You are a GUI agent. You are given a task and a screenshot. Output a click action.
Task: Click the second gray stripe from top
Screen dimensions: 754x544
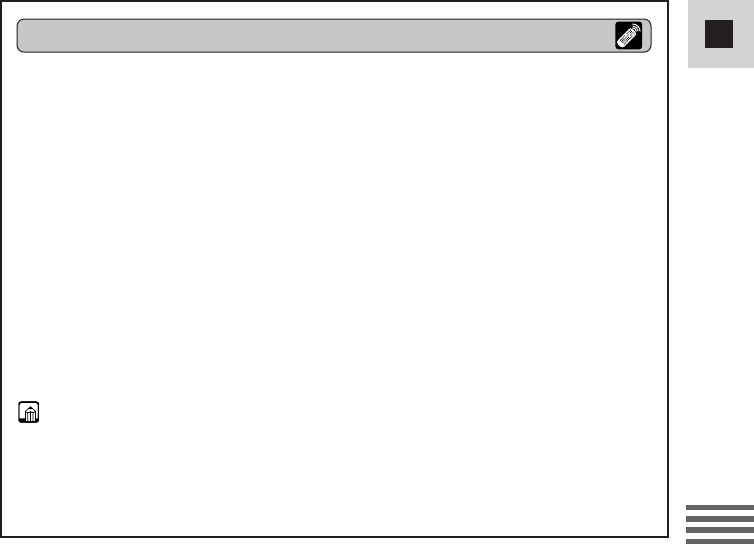point(720,519)
